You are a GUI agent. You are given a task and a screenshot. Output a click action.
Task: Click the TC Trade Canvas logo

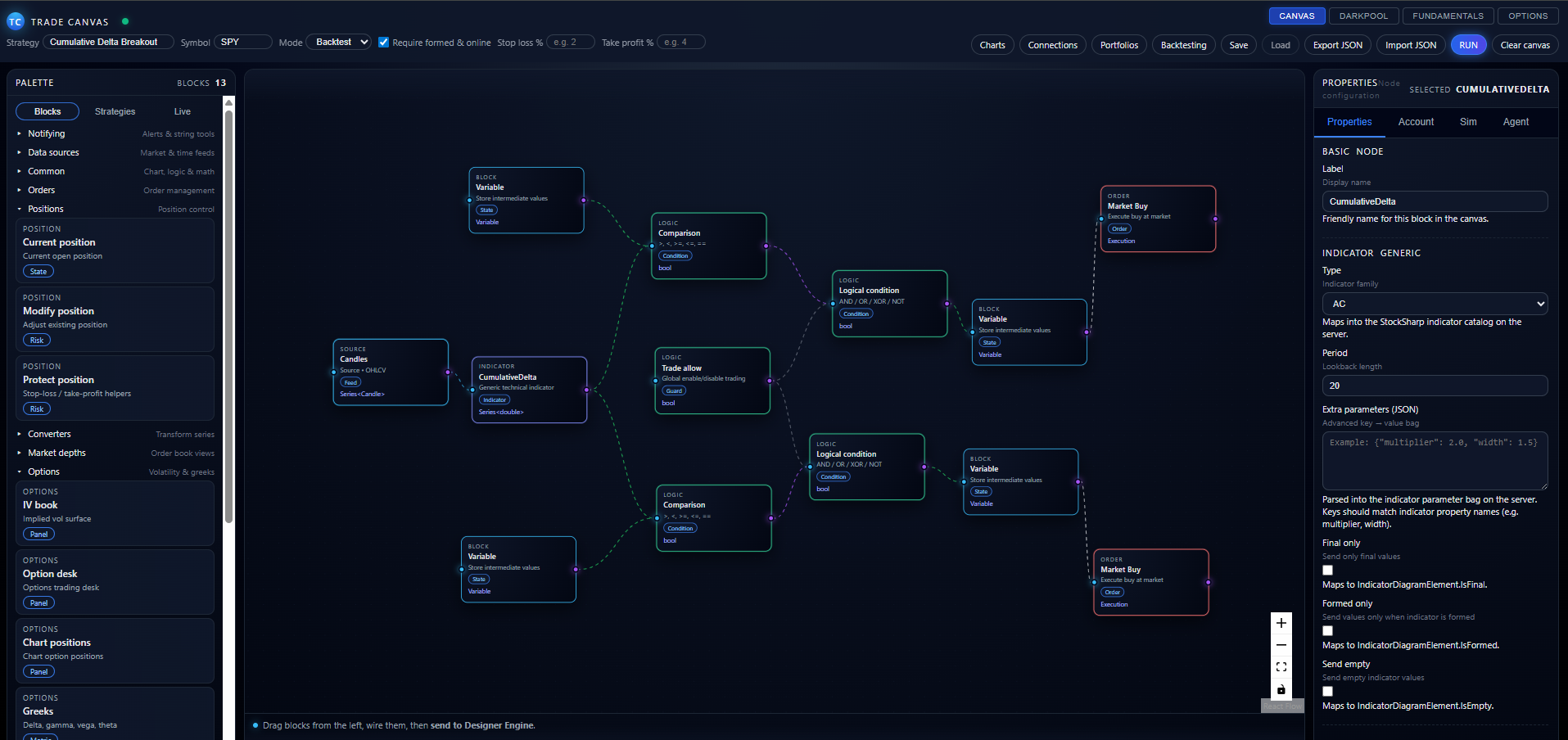[16, 22]
